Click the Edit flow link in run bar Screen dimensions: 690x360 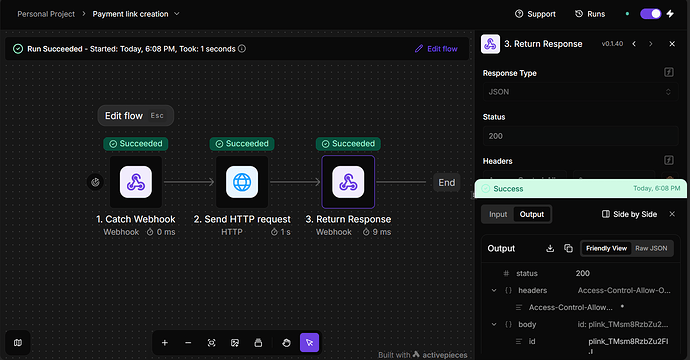436,48
